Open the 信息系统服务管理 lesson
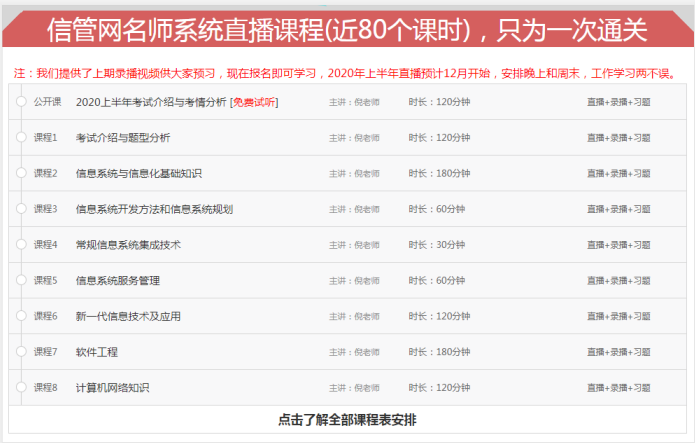The width and height of the screenshot is (695, 443). click(118, 280)
